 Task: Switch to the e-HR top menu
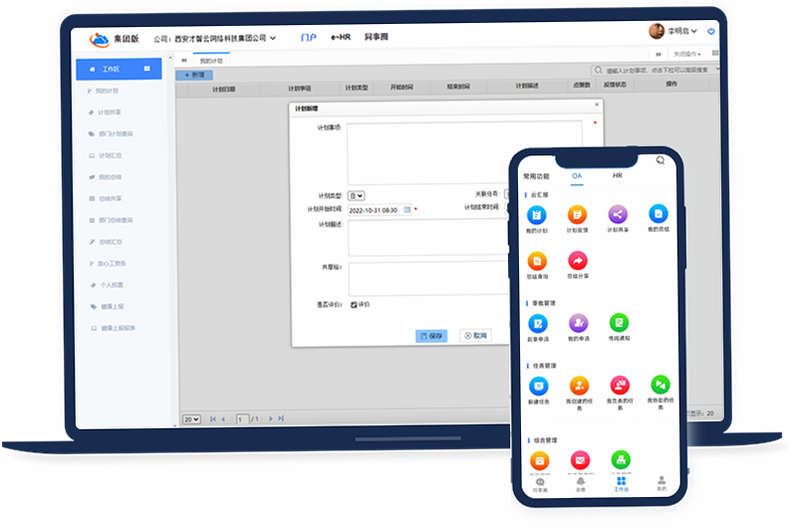(341, 37)
